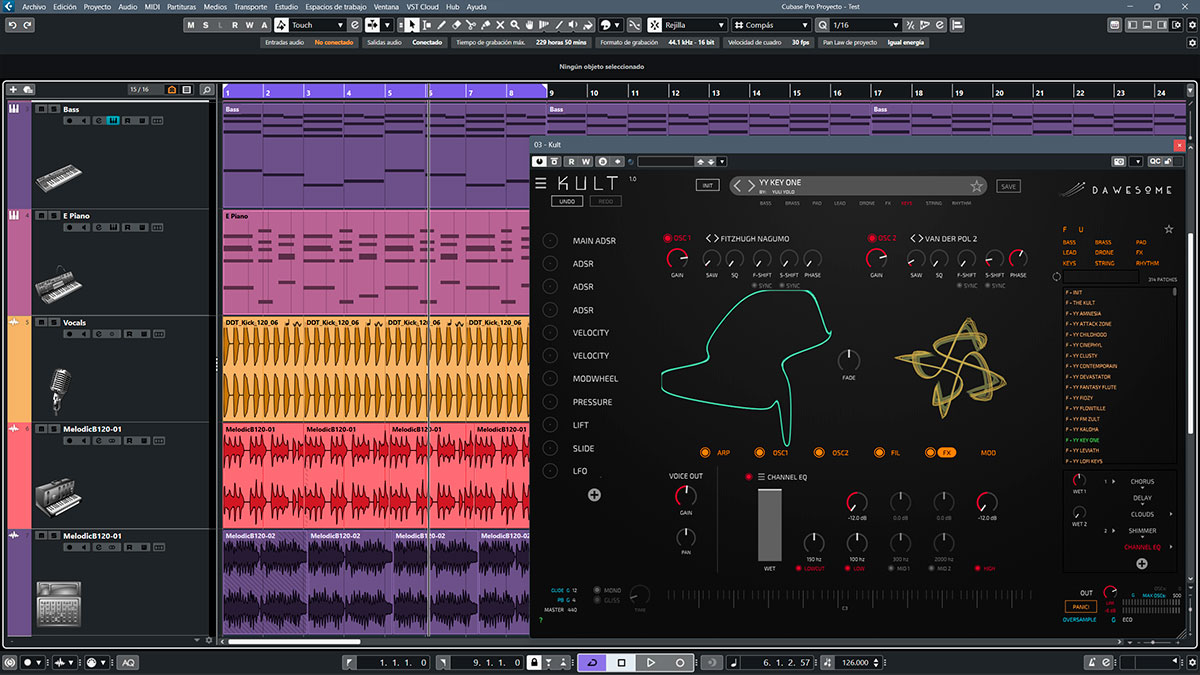
Task: Toggle the LOWCUT band
Action: [x=799, y=568]
